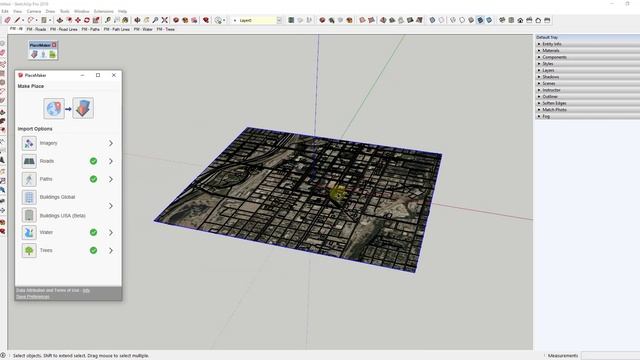This screenshot has width=640, height=360.
Task: Expand the Materials tray panel
Action: pyautogui.click(x=588, y=51)
